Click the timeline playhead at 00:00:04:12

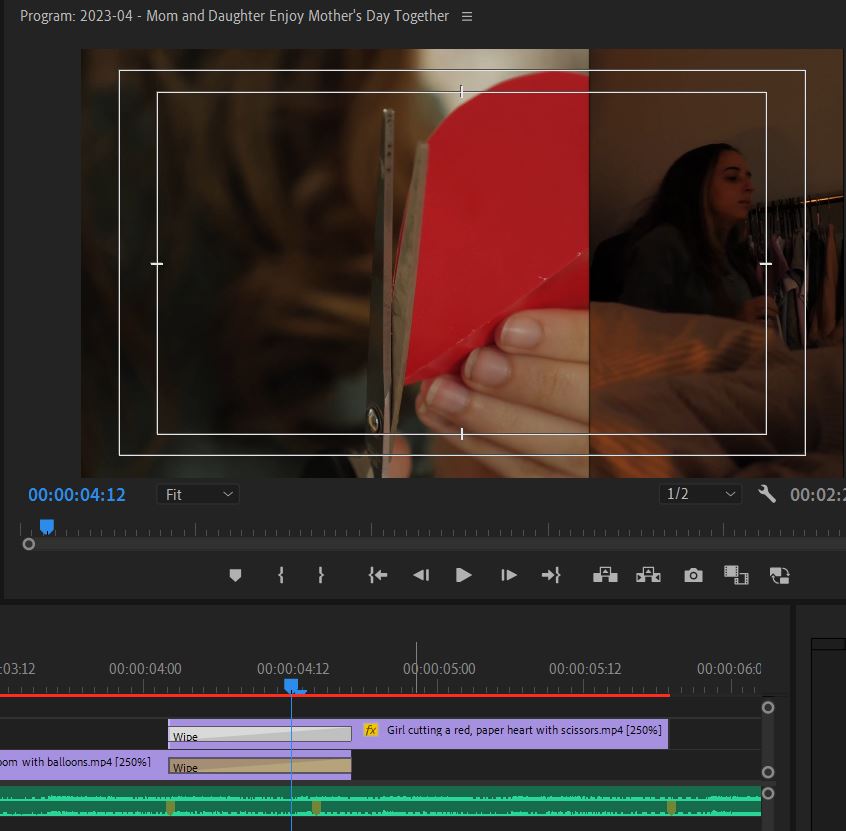coord(291,686)
